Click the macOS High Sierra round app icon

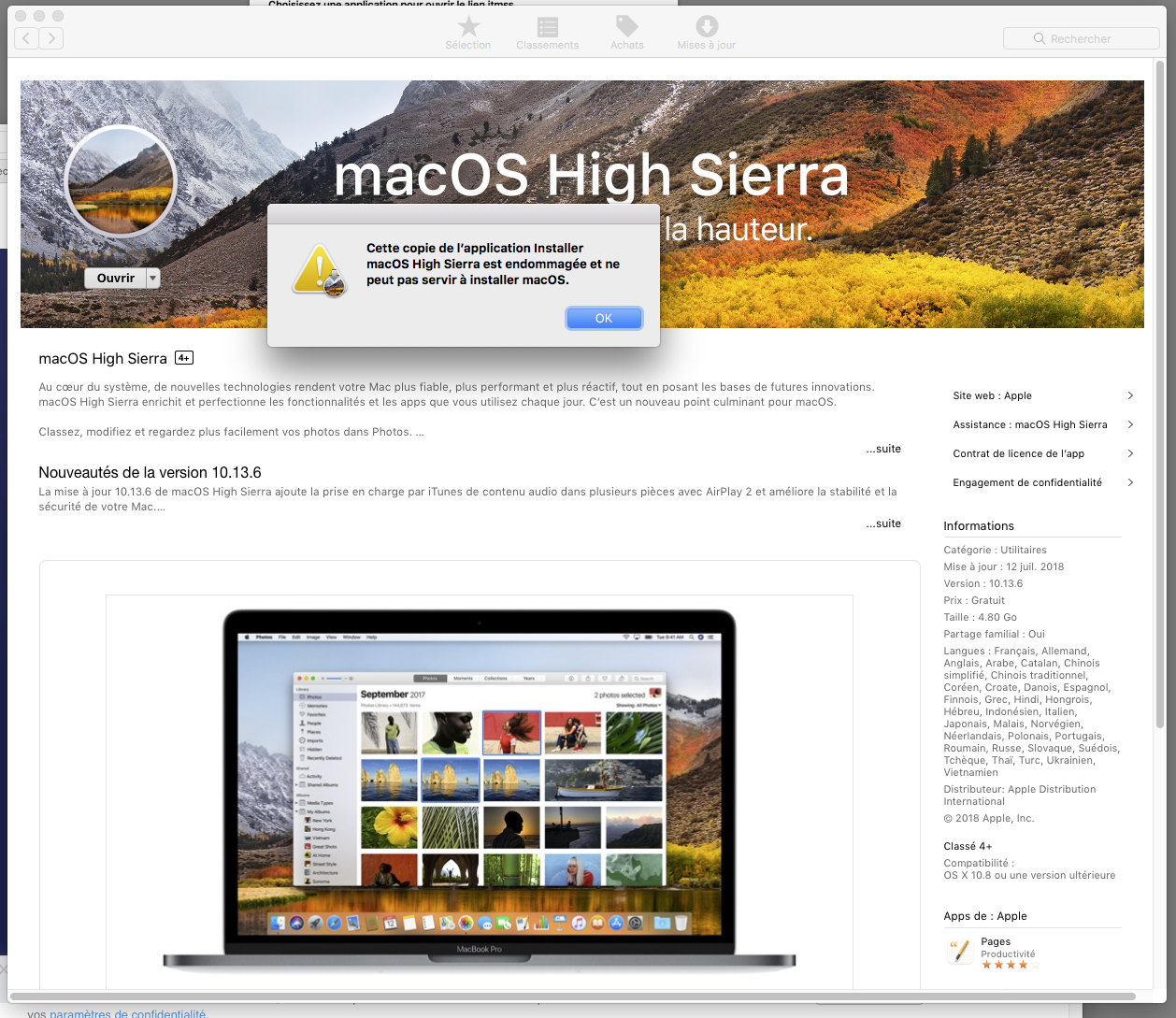pyautogui.click(x=121, y=180)
